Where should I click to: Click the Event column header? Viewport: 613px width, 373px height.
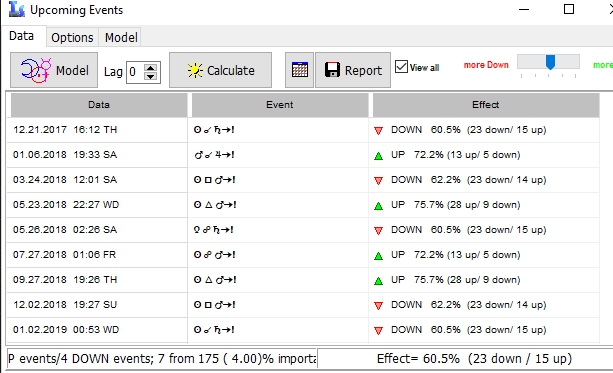[x=280, y=105]
